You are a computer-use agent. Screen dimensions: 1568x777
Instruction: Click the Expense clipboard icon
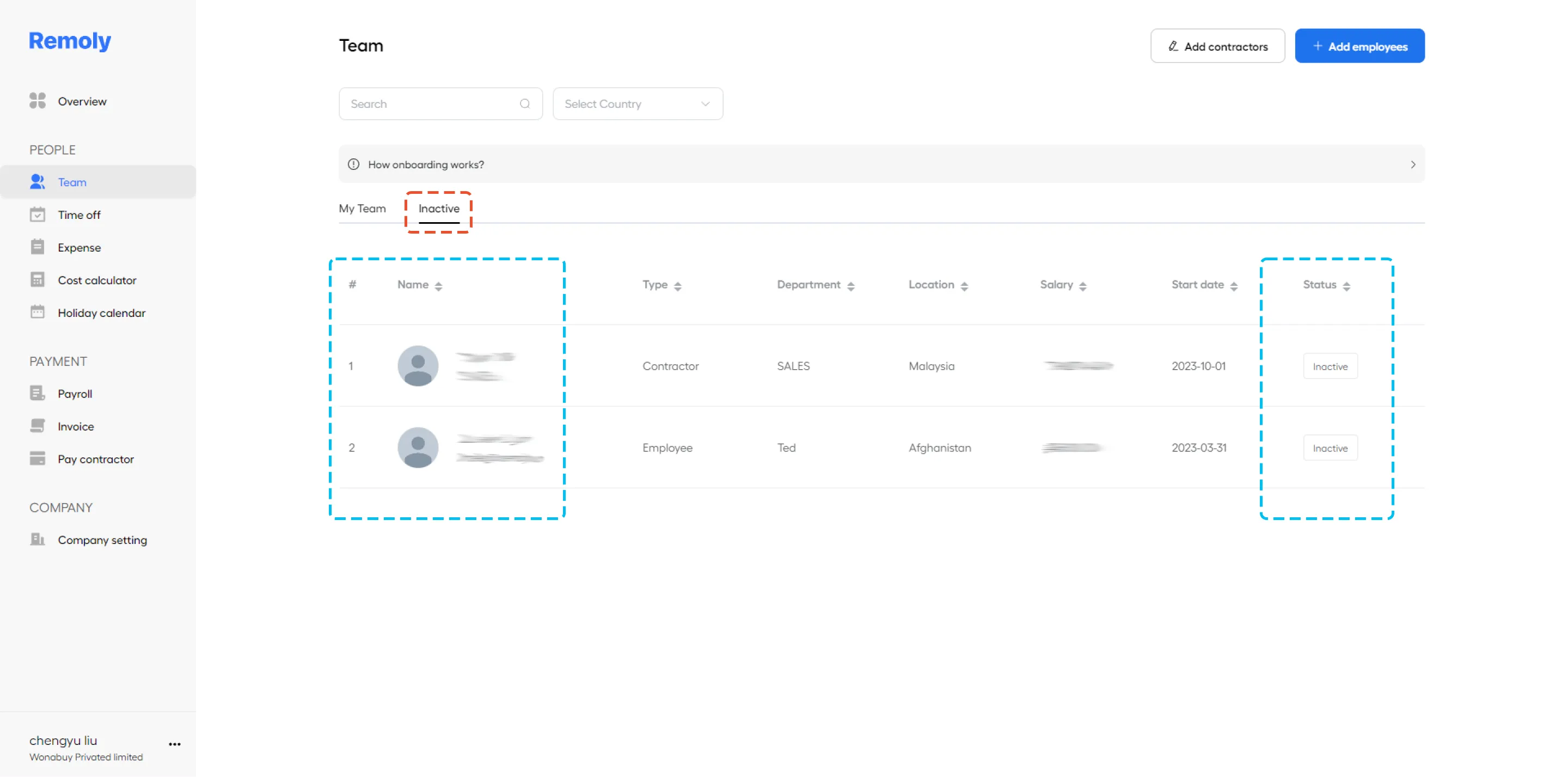click(38, 247)
